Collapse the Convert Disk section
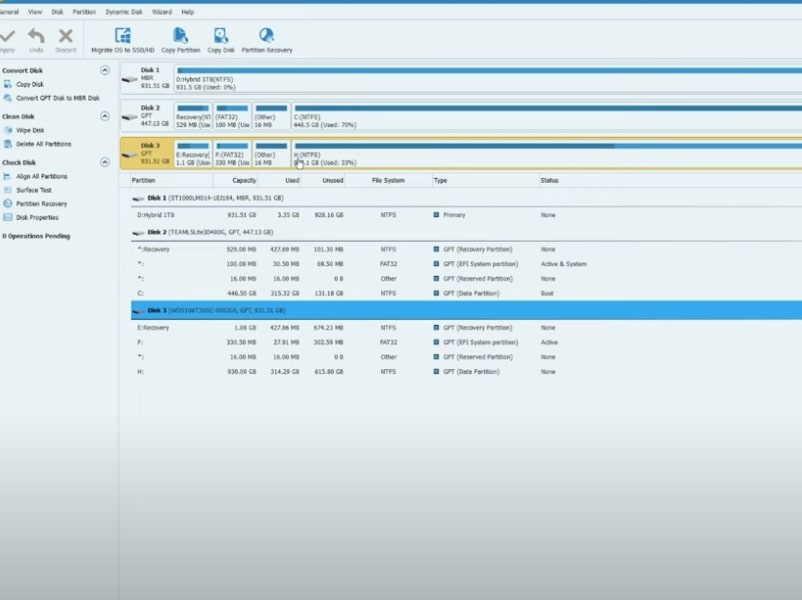Image resolution: width=802 pixels, height=600 pixels. pos(105,71)
